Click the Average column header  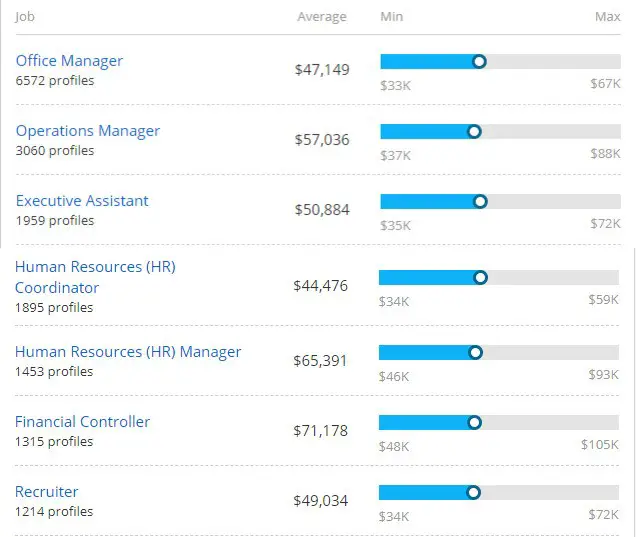321,17
